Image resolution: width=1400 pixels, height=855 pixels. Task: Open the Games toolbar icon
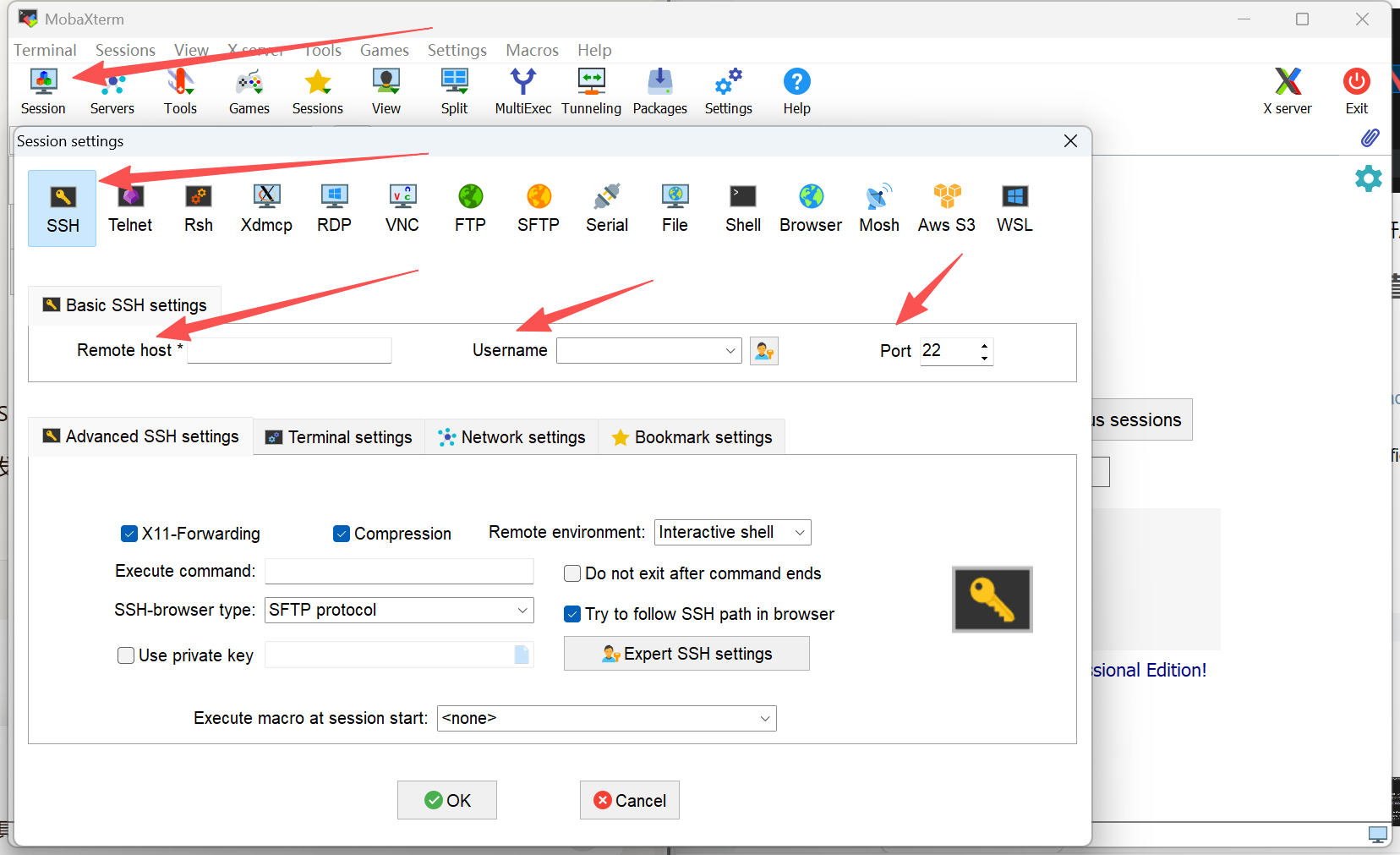pyautogui.click(x=249, y=91)
